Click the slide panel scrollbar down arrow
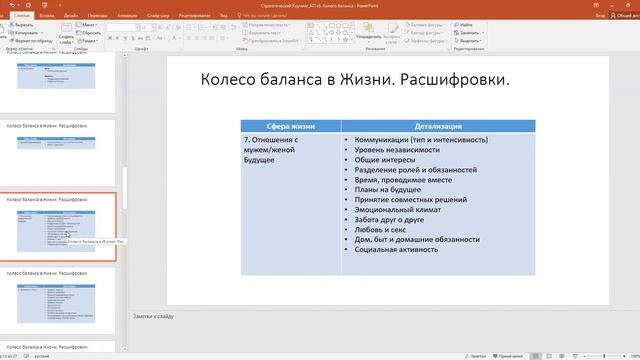The height and width of the screenshot is (360, 640). coord(124,349)
